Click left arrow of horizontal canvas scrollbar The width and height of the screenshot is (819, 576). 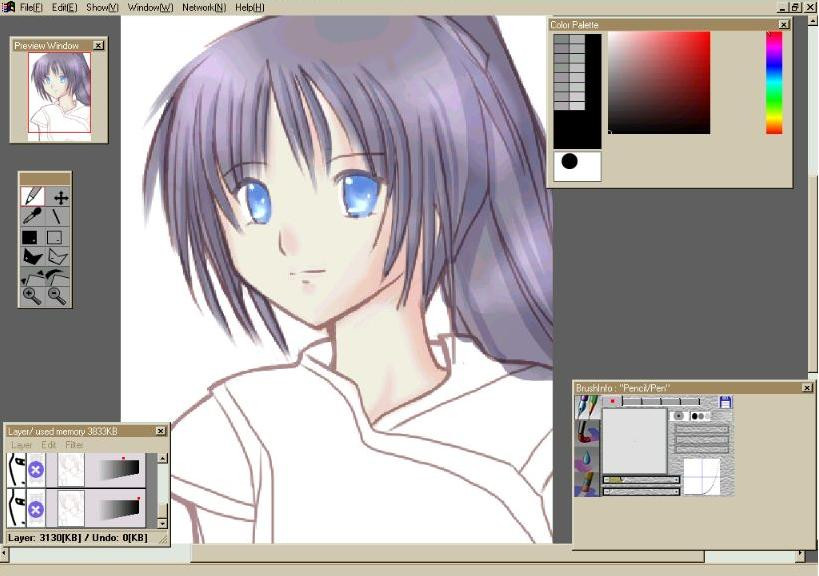pos(4,553)
